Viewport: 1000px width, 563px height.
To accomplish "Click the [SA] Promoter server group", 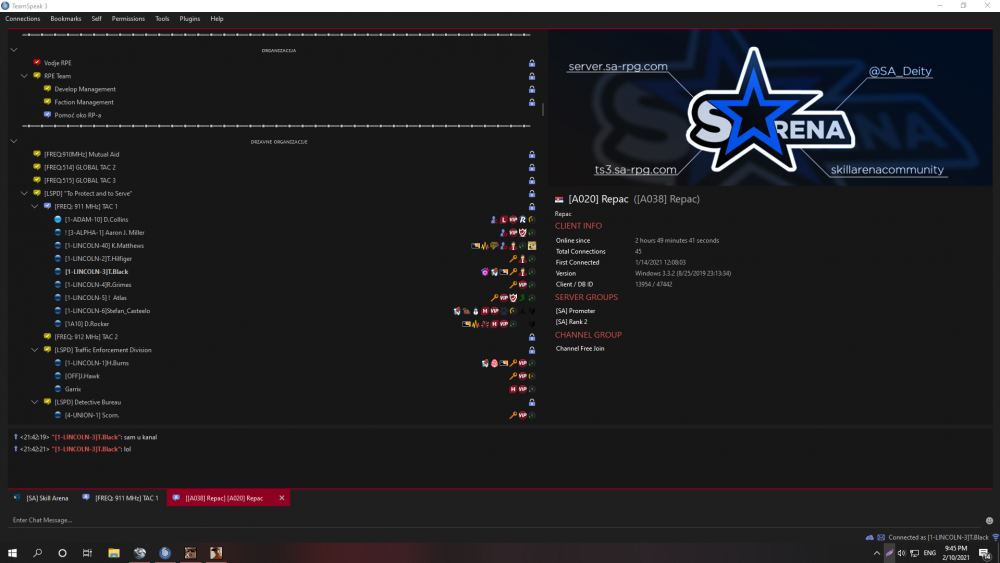I will click(575, 311).
